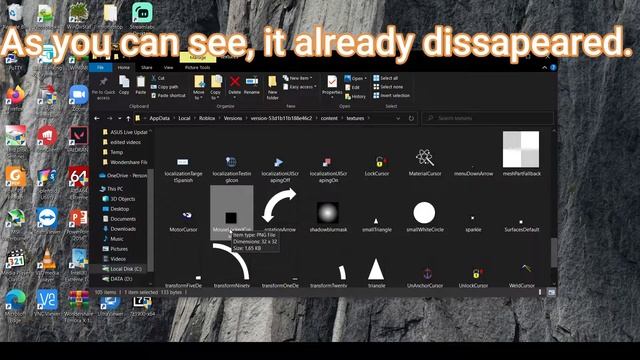The width and height of the screenshot is (640, 360).
Task: Click Paste shortcut in the ribbon
Action: point(168,96)
